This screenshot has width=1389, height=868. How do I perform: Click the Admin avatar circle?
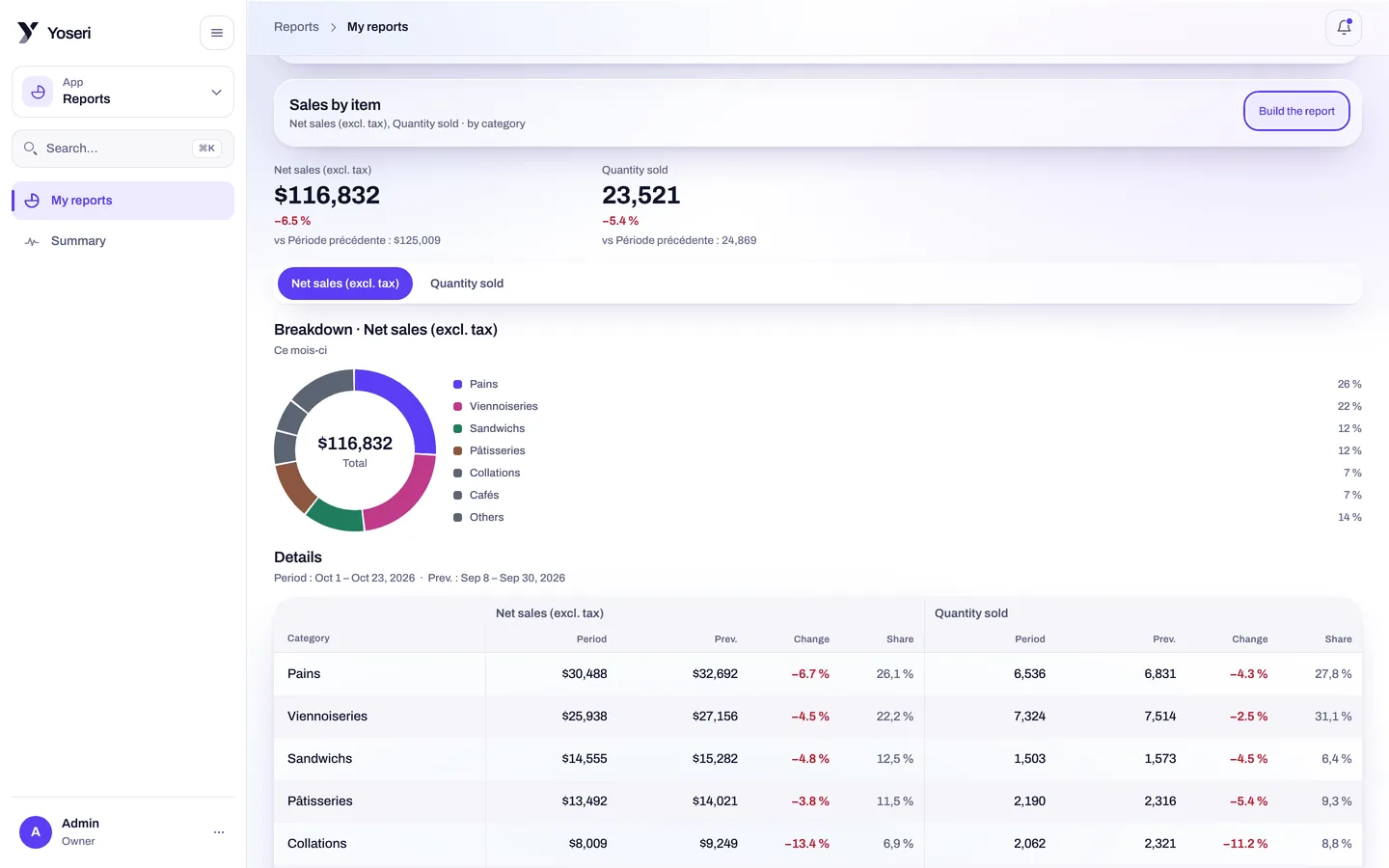(x=36, y=832)
